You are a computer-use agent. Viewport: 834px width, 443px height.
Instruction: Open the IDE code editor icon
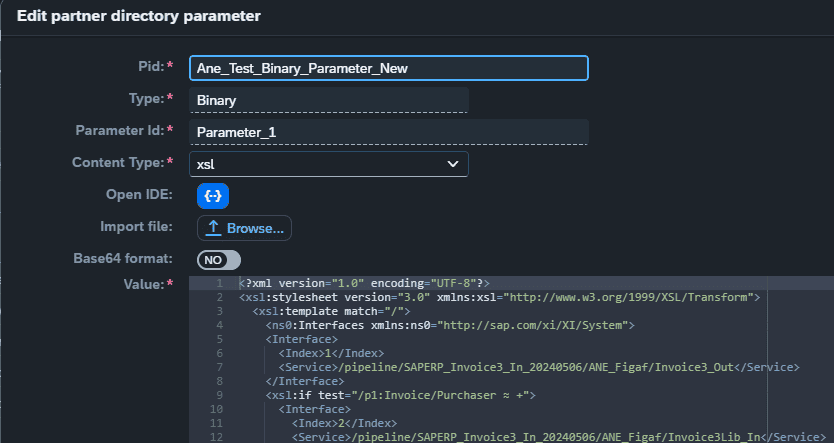coord(213,196)
